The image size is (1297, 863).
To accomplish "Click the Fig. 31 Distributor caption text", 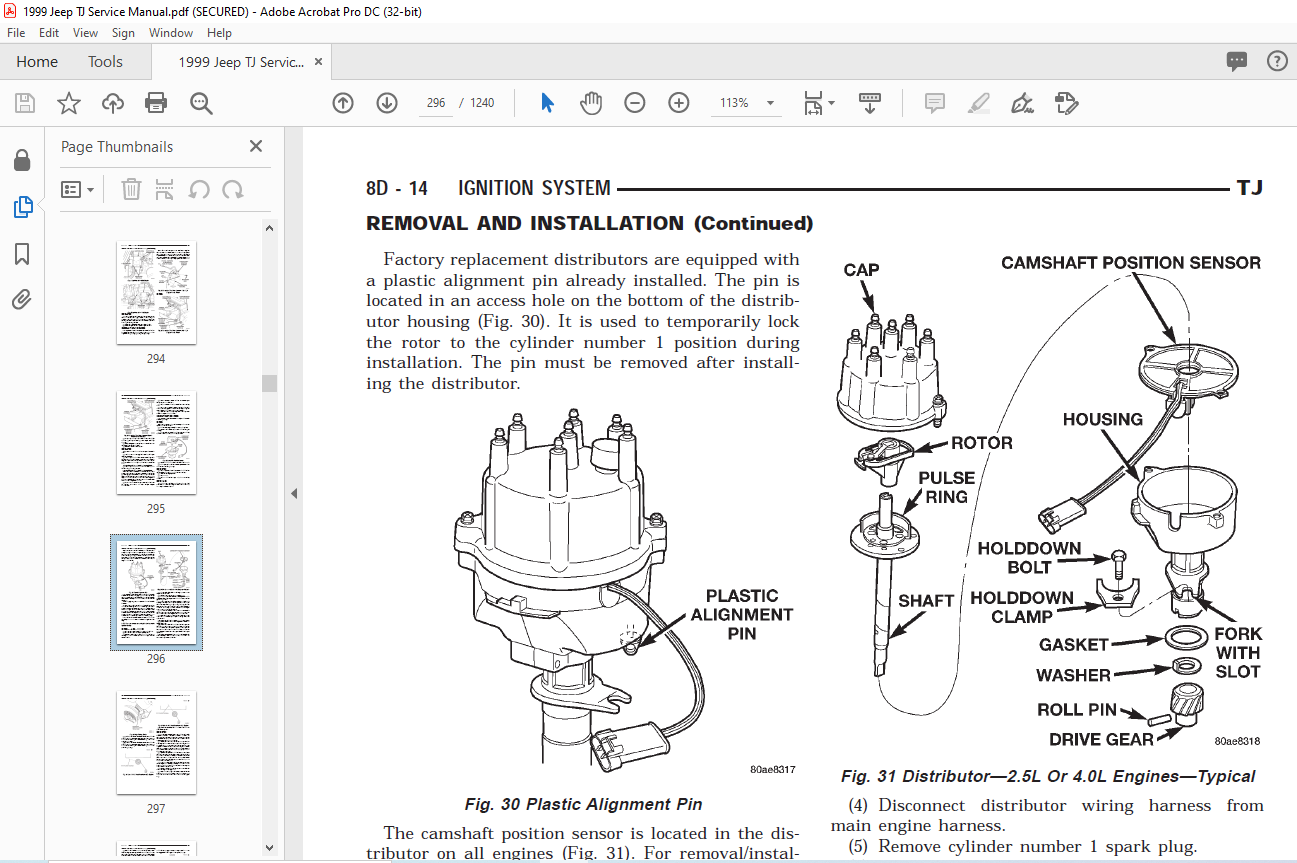I will point(1048,776).
